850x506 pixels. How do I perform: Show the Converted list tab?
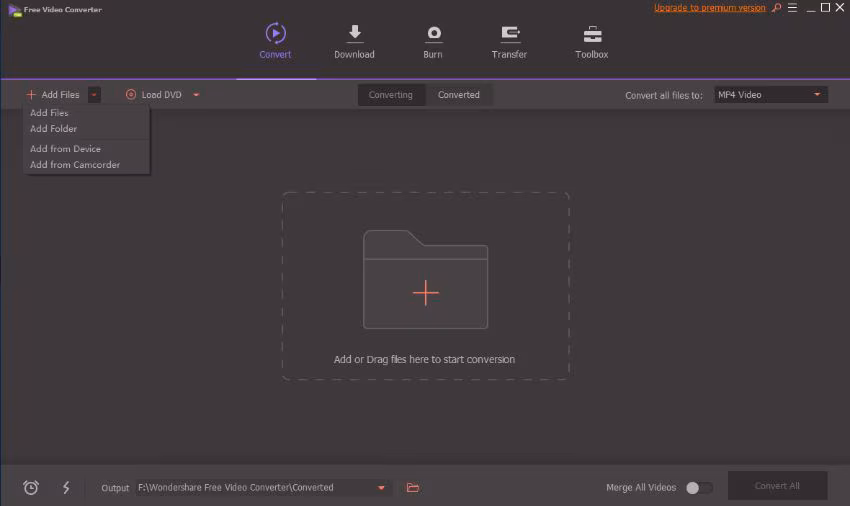click(459, 95)
